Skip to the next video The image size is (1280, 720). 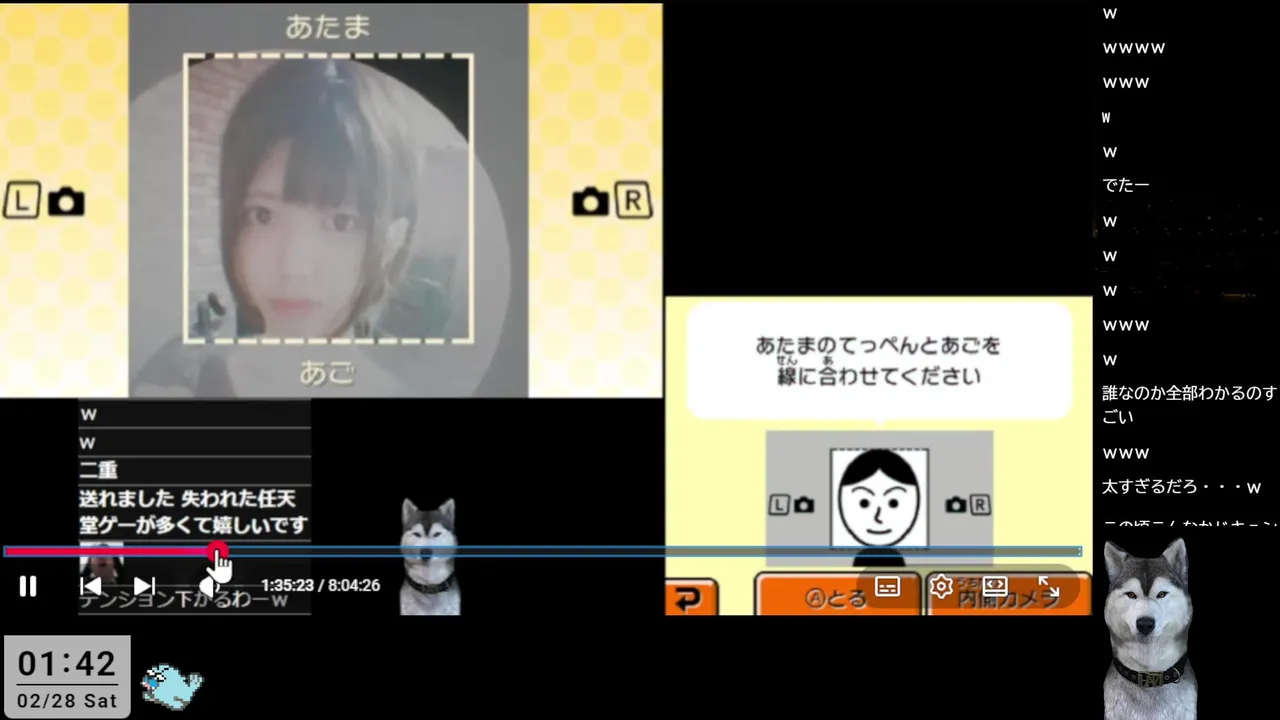pyautogui.click(x=144, y=586)
